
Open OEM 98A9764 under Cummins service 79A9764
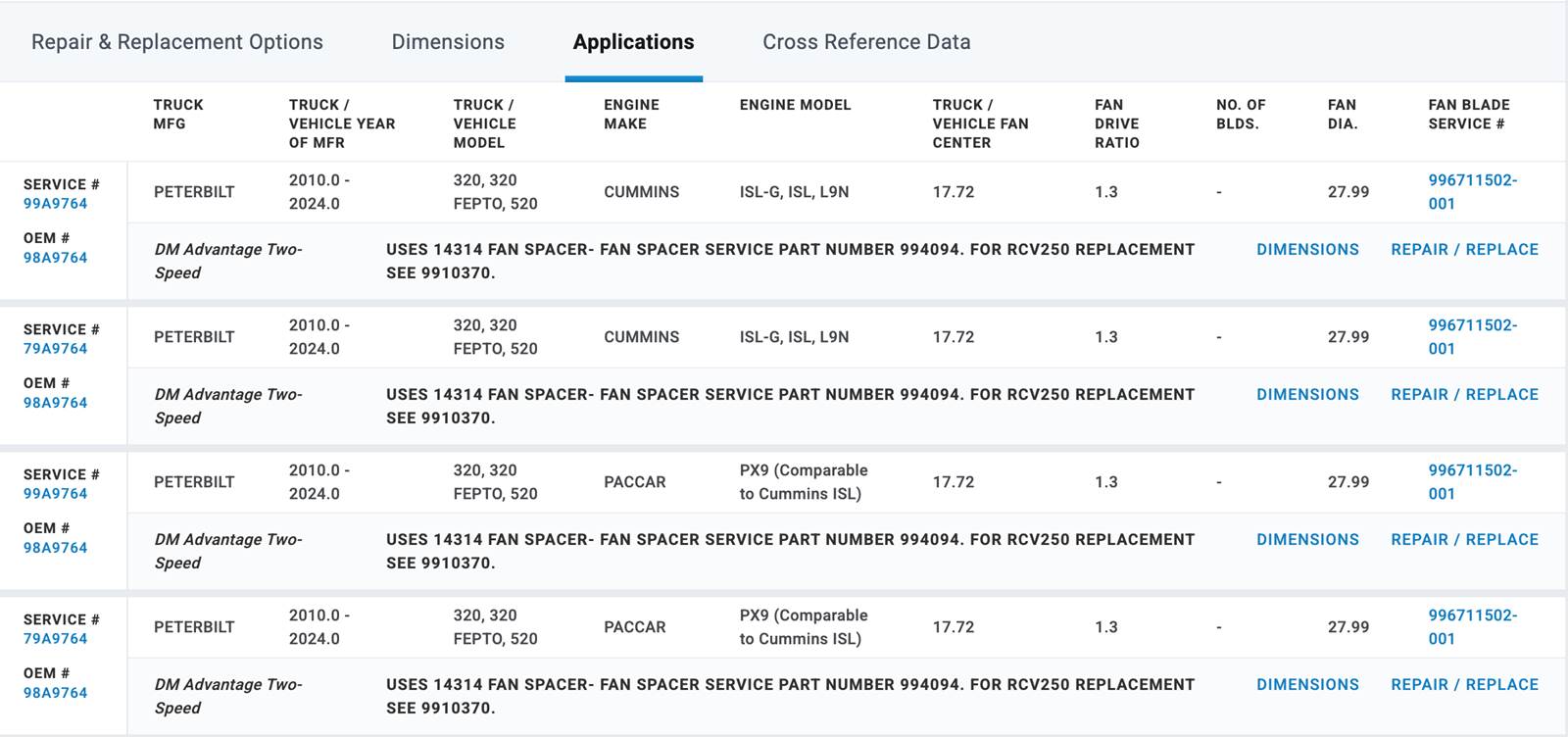coord(55,403)
